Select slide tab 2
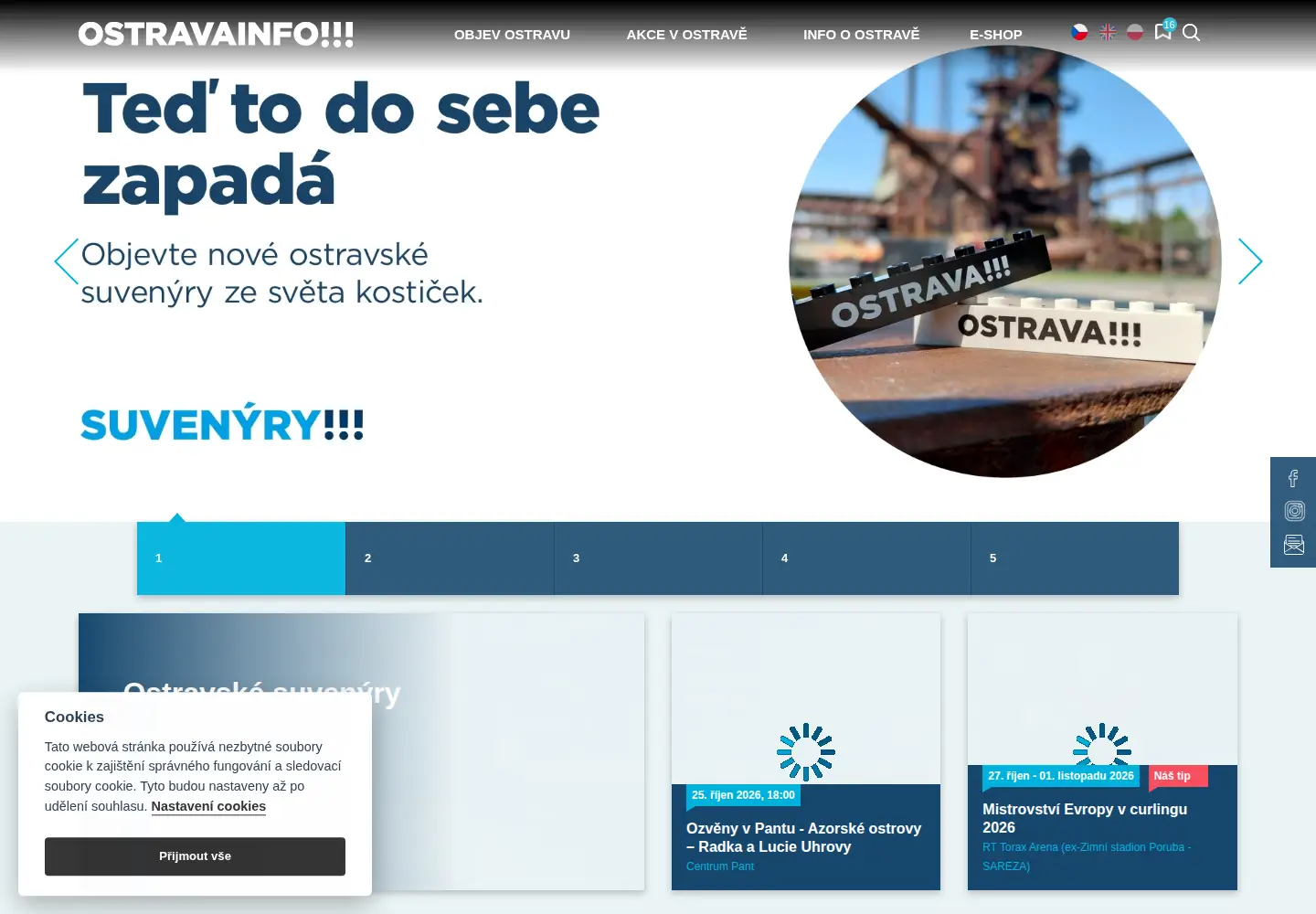 (450, 558)
